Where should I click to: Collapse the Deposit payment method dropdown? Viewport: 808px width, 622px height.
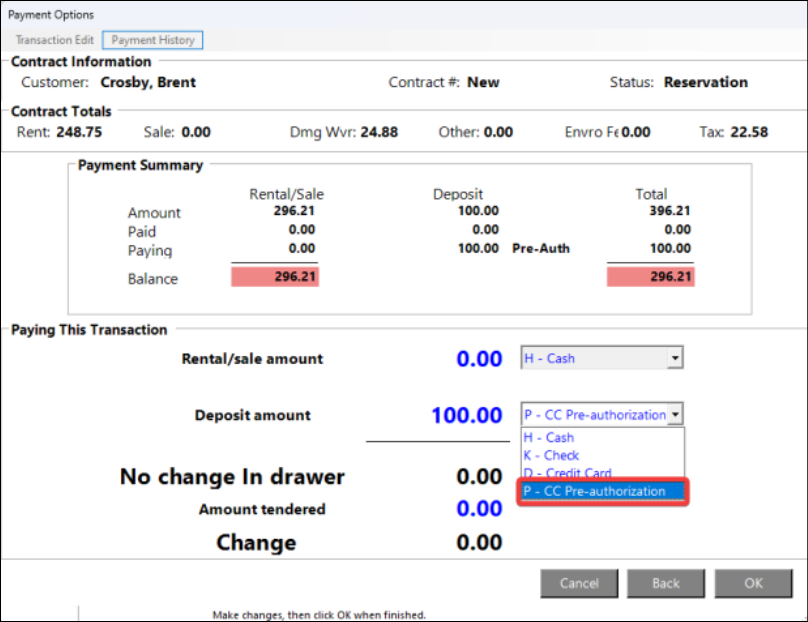(x=675, y=414)
